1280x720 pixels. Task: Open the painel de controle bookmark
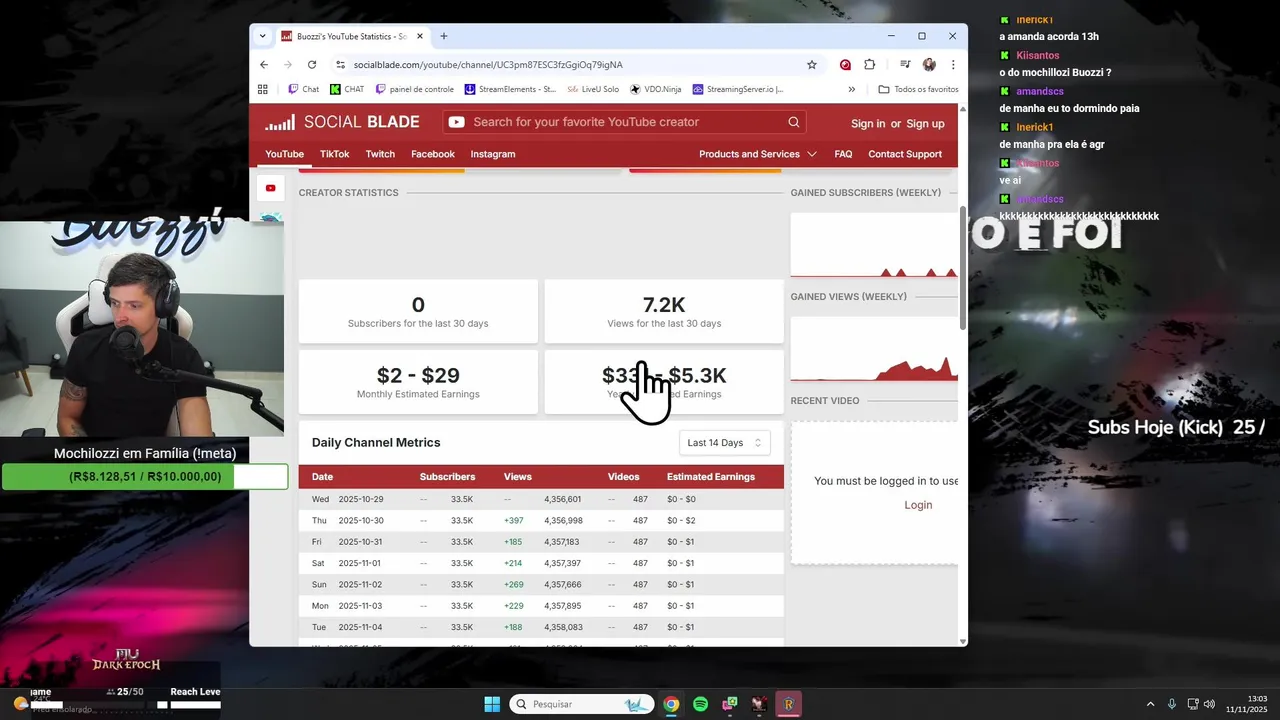coord(415,89)
